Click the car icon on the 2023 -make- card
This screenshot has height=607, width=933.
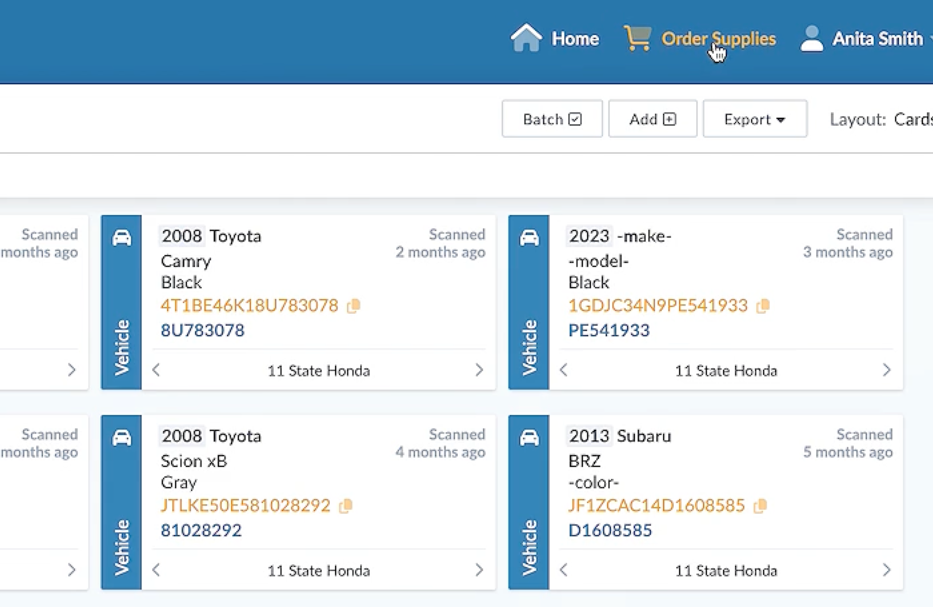tap(529, 238)
